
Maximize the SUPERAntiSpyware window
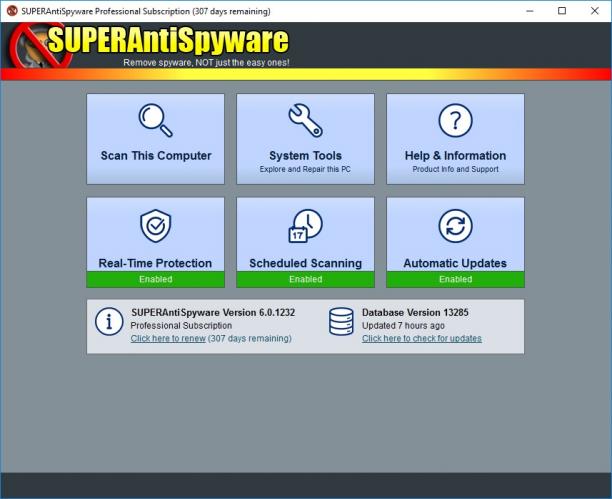click(x=562, y=11)
